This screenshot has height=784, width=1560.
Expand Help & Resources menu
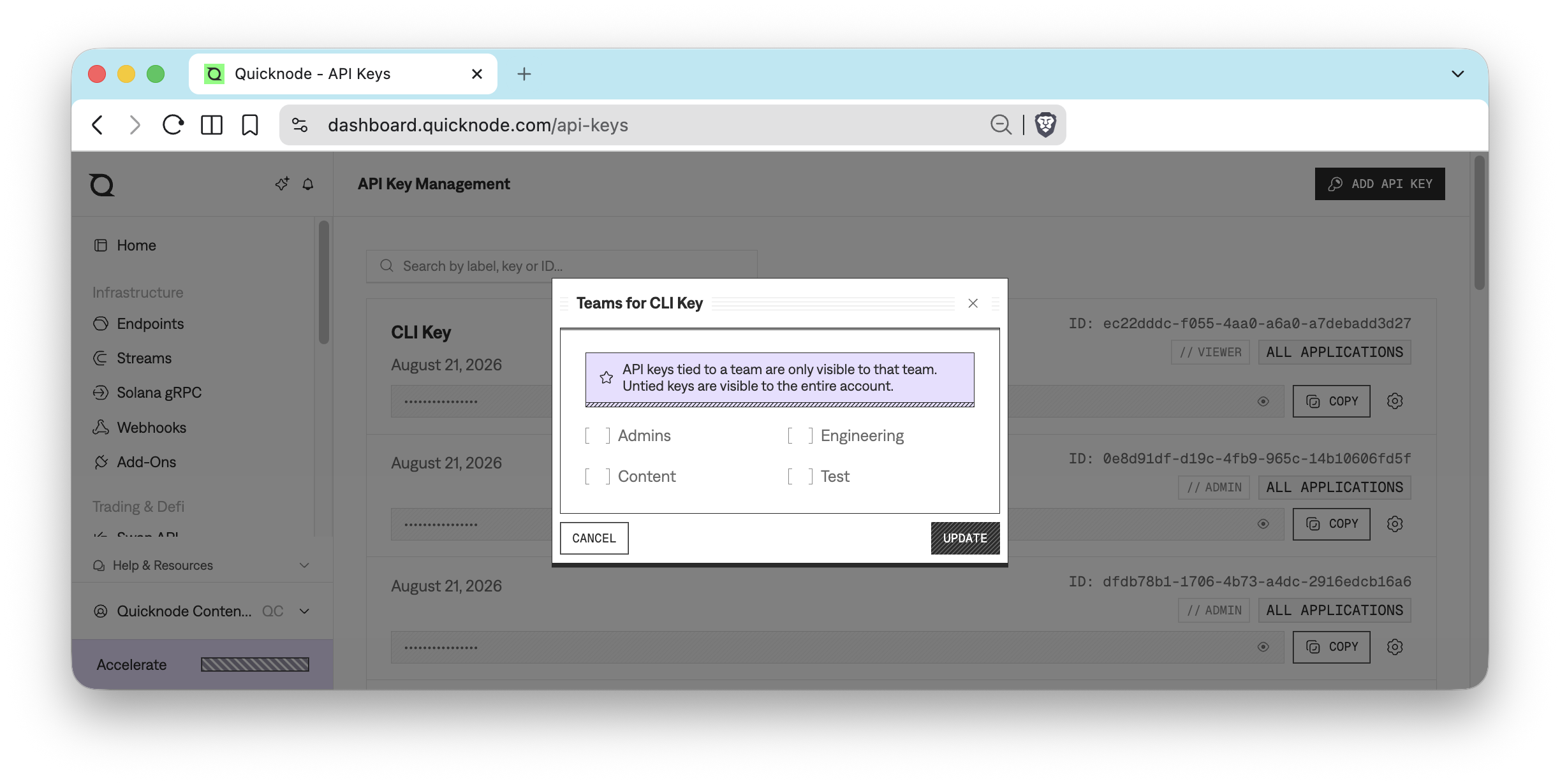202,565
